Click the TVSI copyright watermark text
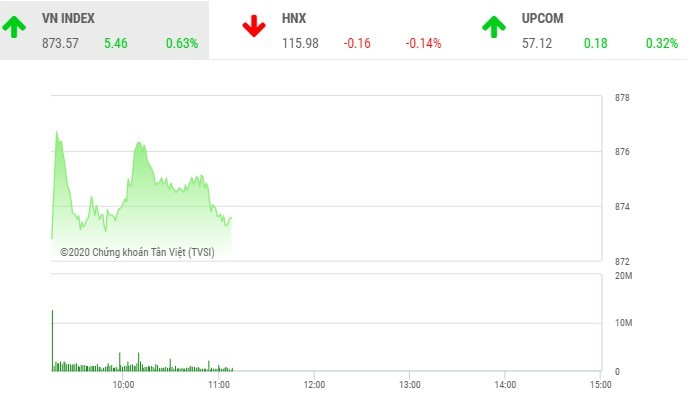This screenshot has height=403, width=687. coord(137,252)
